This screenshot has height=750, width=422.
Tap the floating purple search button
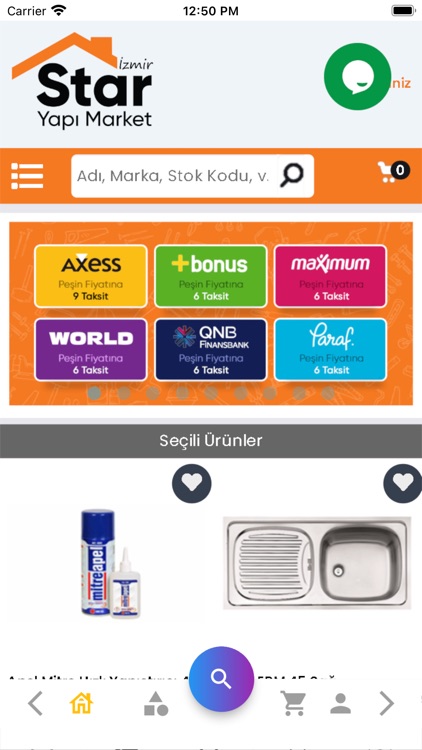[x=221, y=679]
